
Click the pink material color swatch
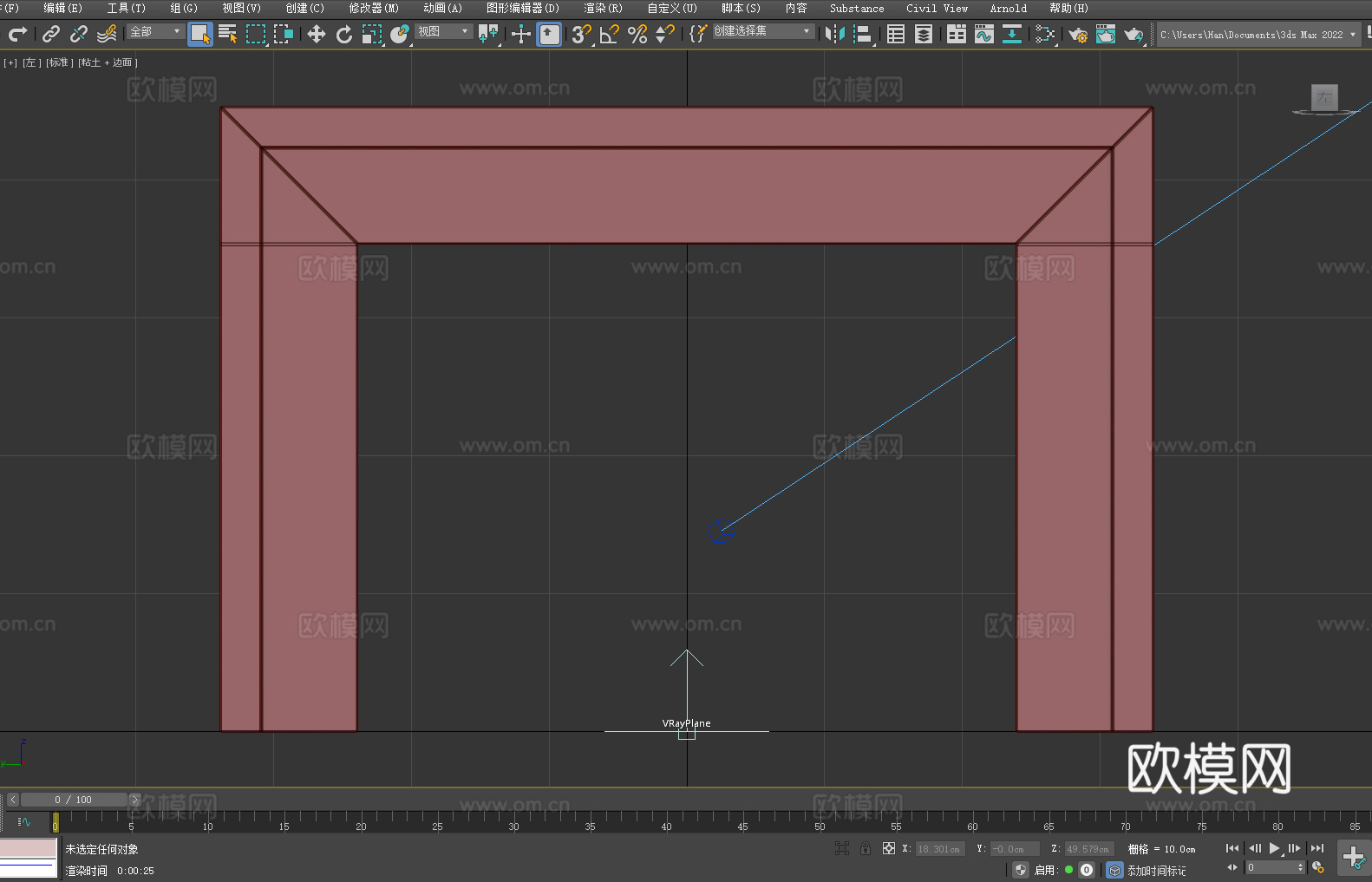pyautogui.click(x=29, y=847)
